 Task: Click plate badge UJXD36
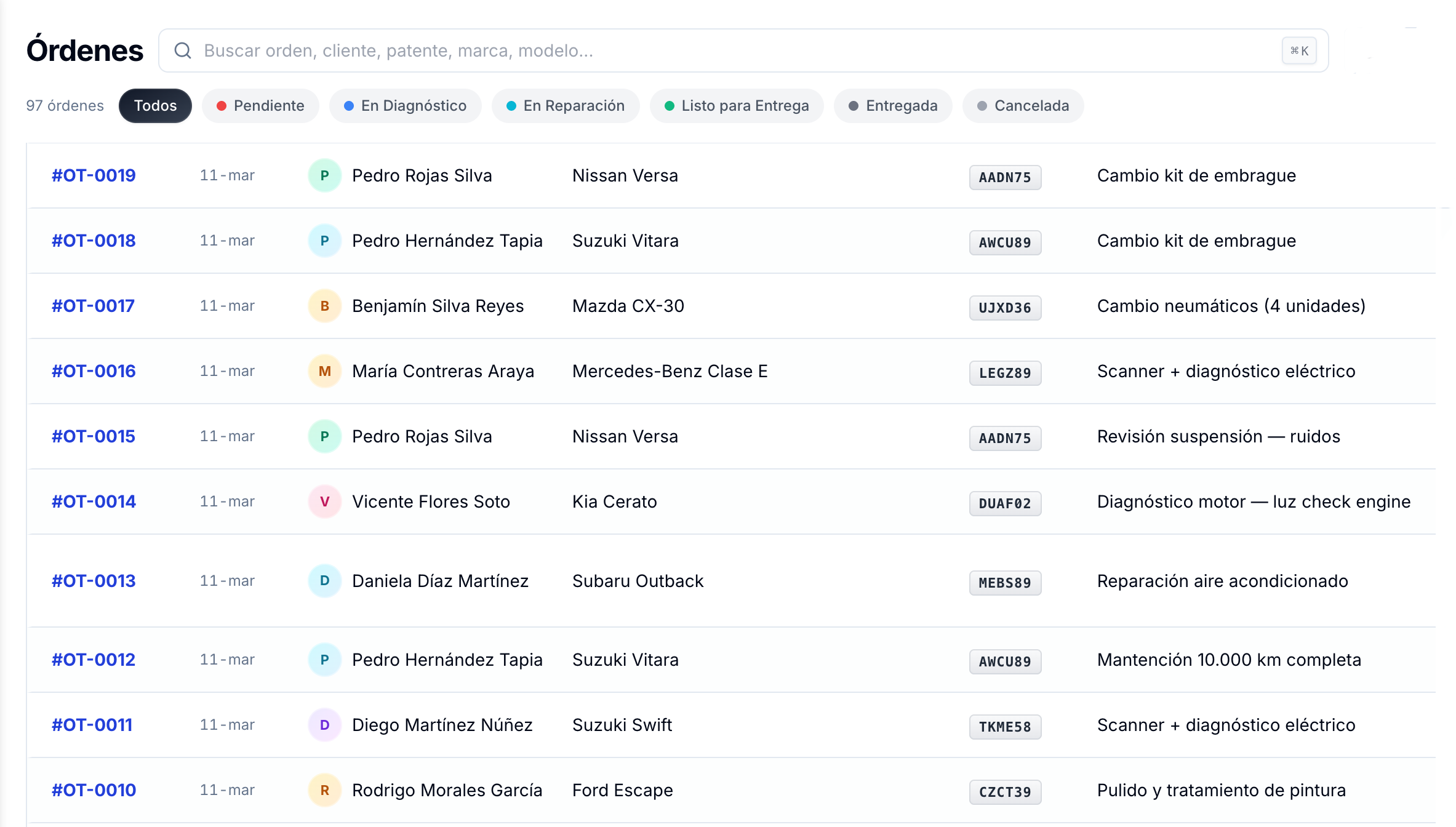pos(1005,308)
